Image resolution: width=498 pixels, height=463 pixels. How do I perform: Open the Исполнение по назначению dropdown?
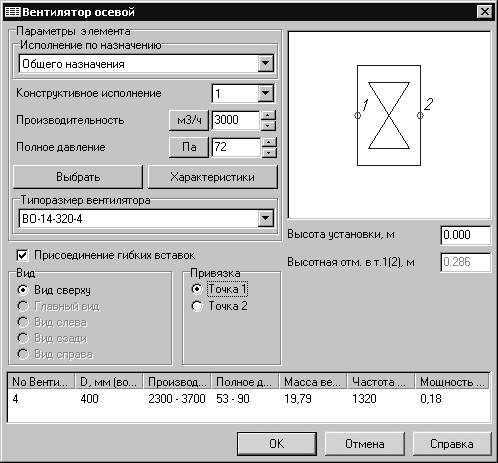point(266,63)
